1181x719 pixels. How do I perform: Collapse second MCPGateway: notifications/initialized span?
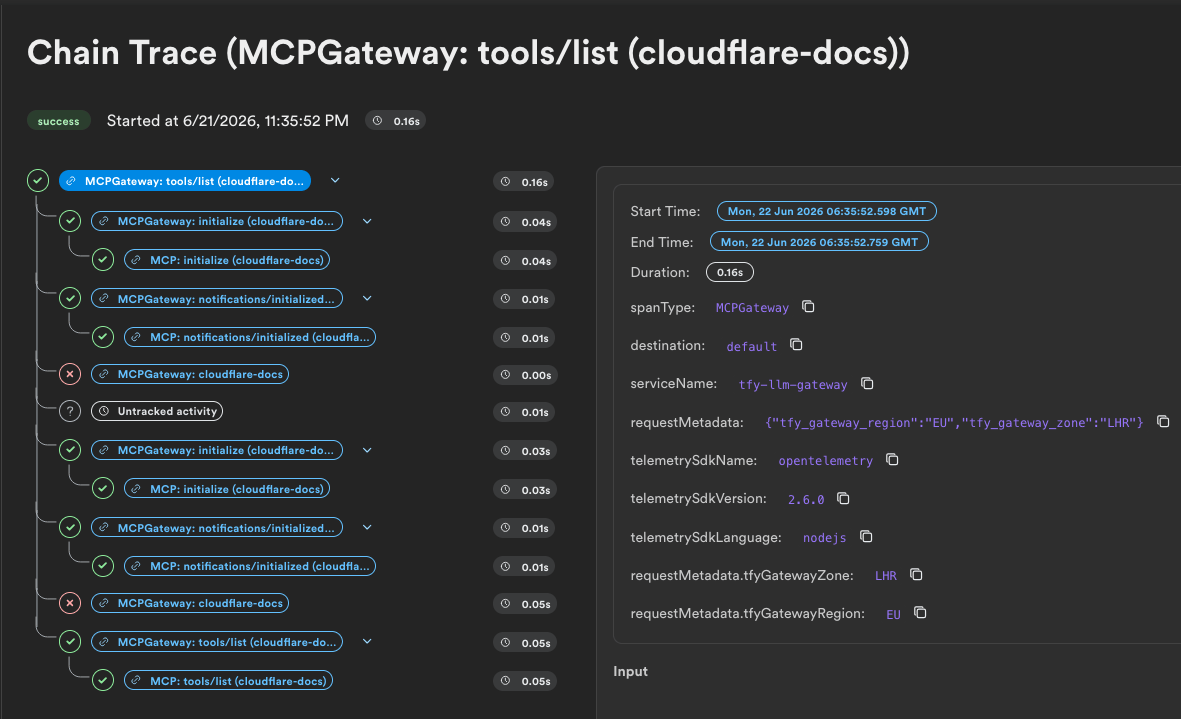pyautogui.click(x=367, y=527)
